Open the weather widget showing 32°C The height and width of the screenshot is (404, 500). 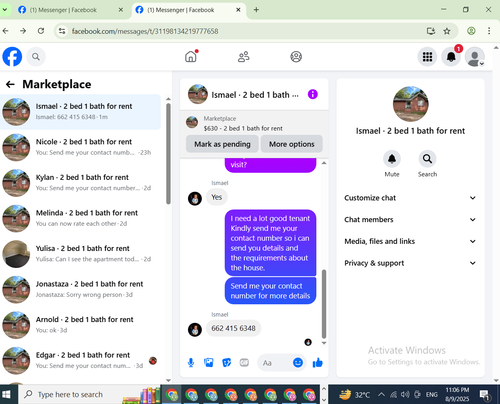[354, 395]
